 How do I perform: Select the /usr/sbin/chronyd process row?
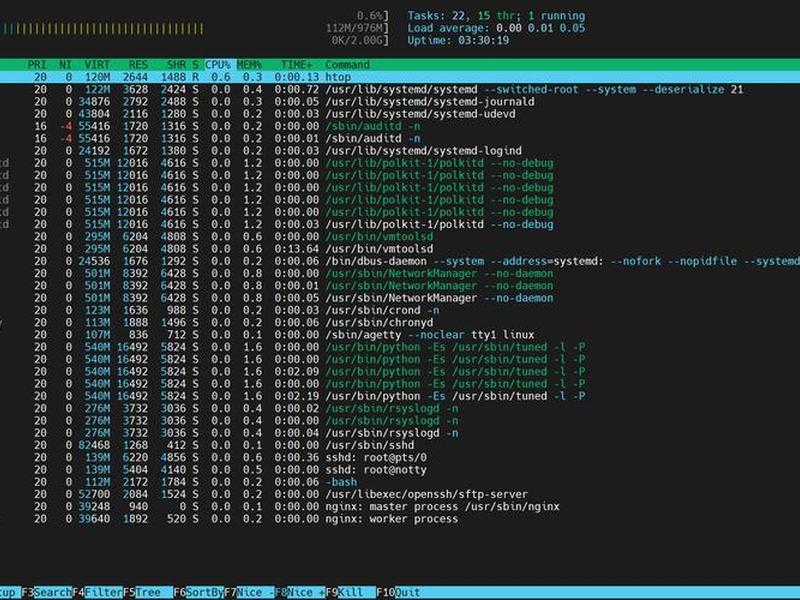(x=400, y=322)
